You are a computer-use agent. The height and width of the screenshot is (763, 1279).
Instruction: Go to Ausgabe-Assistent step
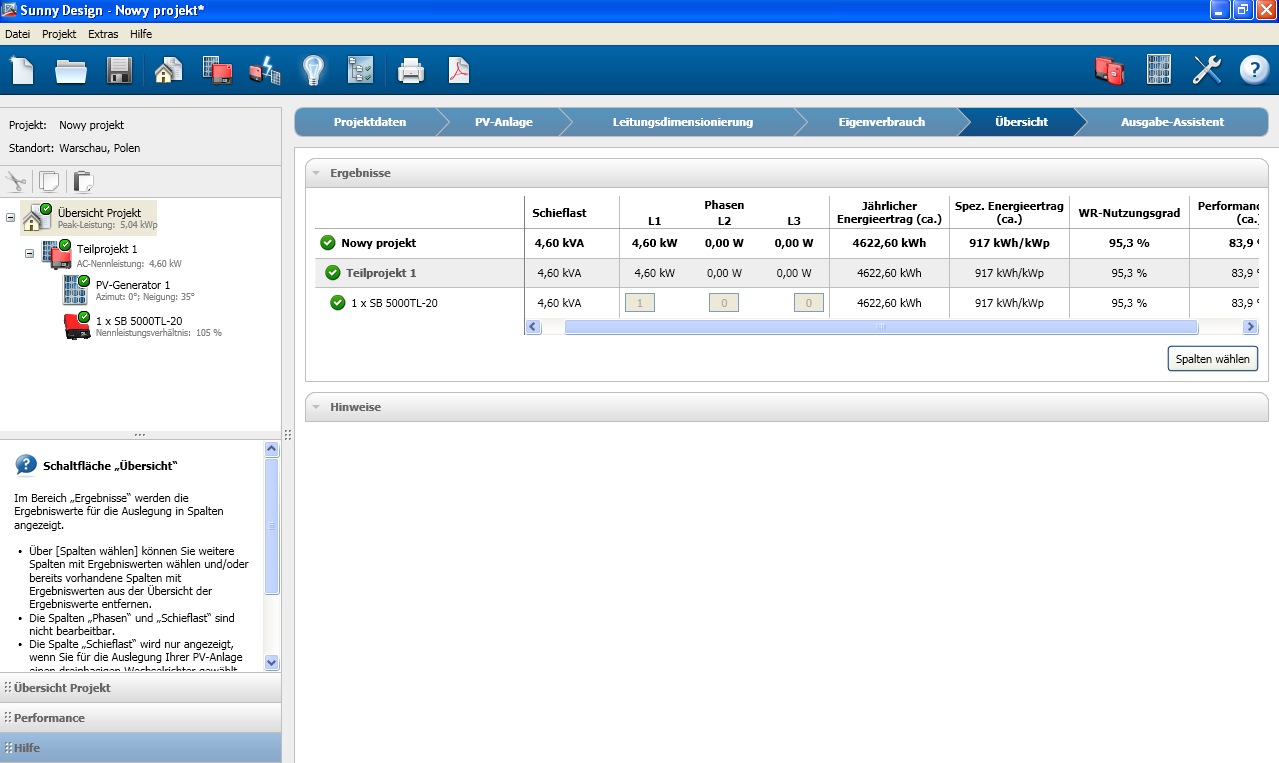1172,122
